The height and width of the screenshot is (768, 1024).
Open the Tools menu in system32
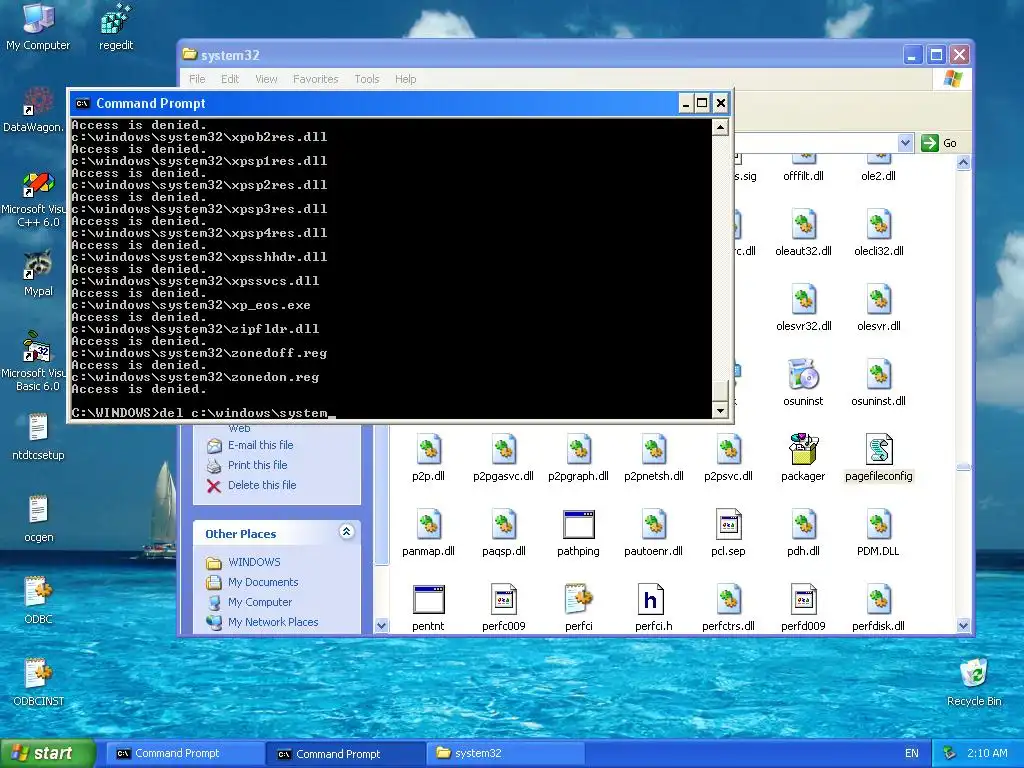[x=366, y=79]
